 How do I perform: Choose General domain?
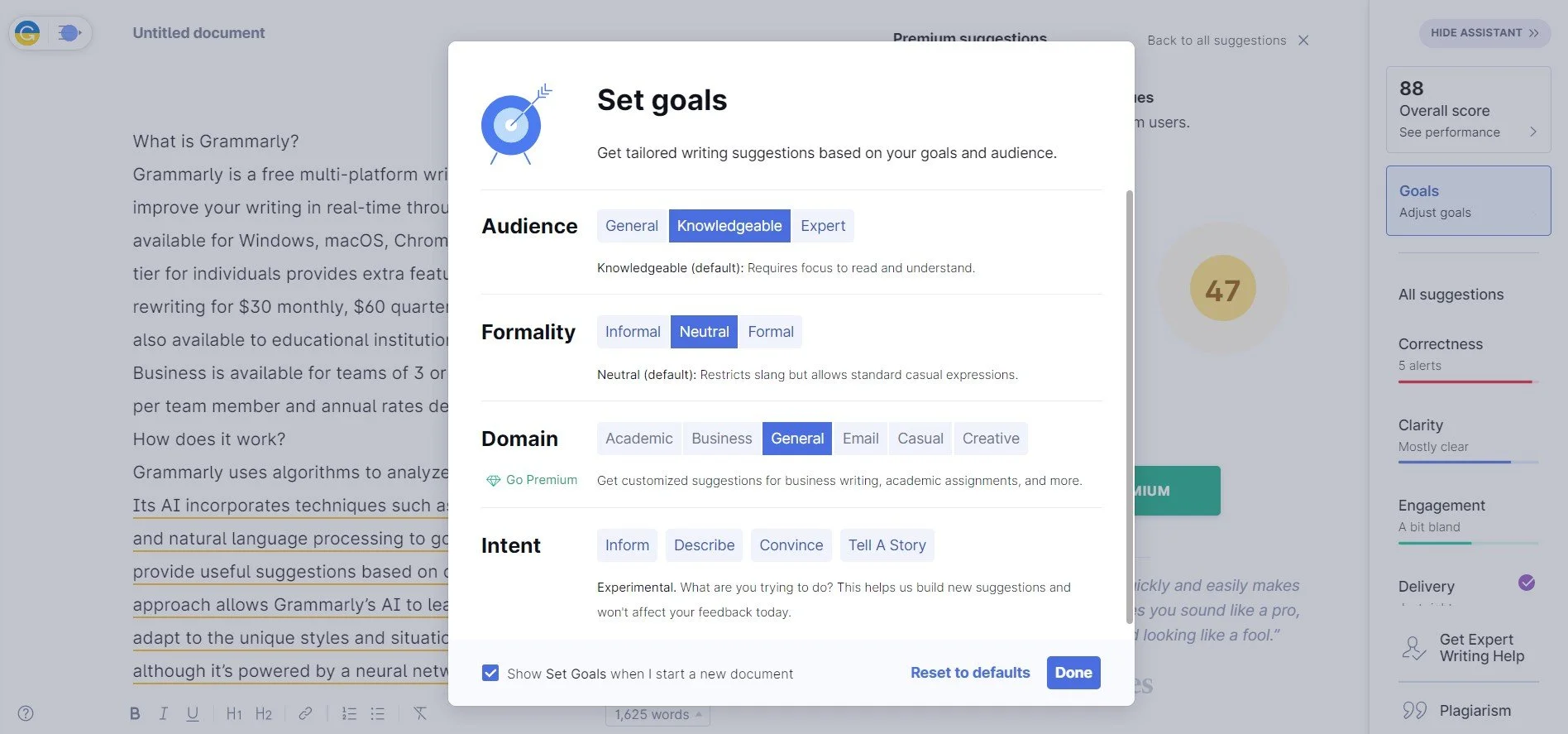tap(797, 439)
